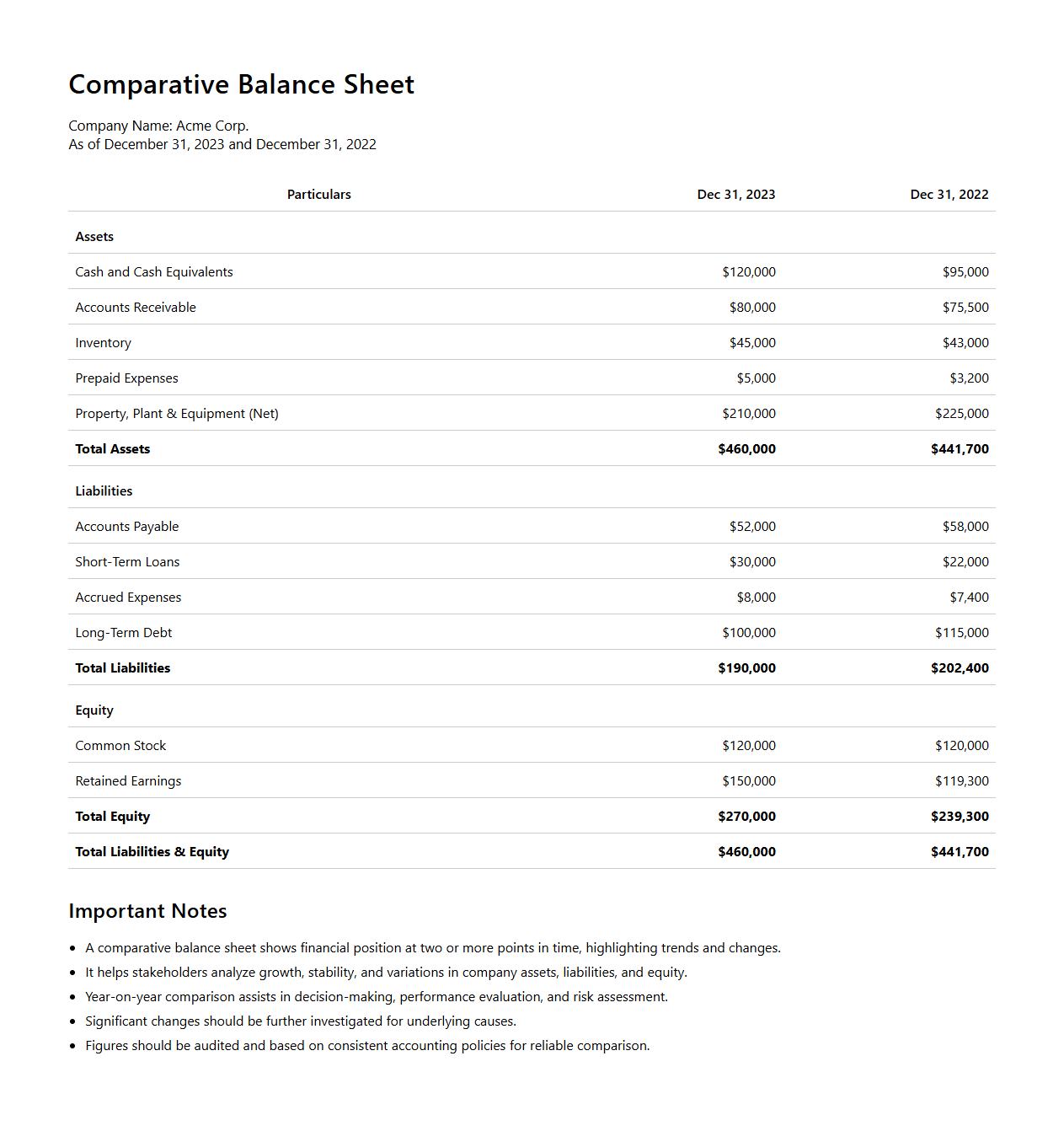Select the Total Assets row label
The height and width of the screenshot is (1131, 1064).
point(113,449)
